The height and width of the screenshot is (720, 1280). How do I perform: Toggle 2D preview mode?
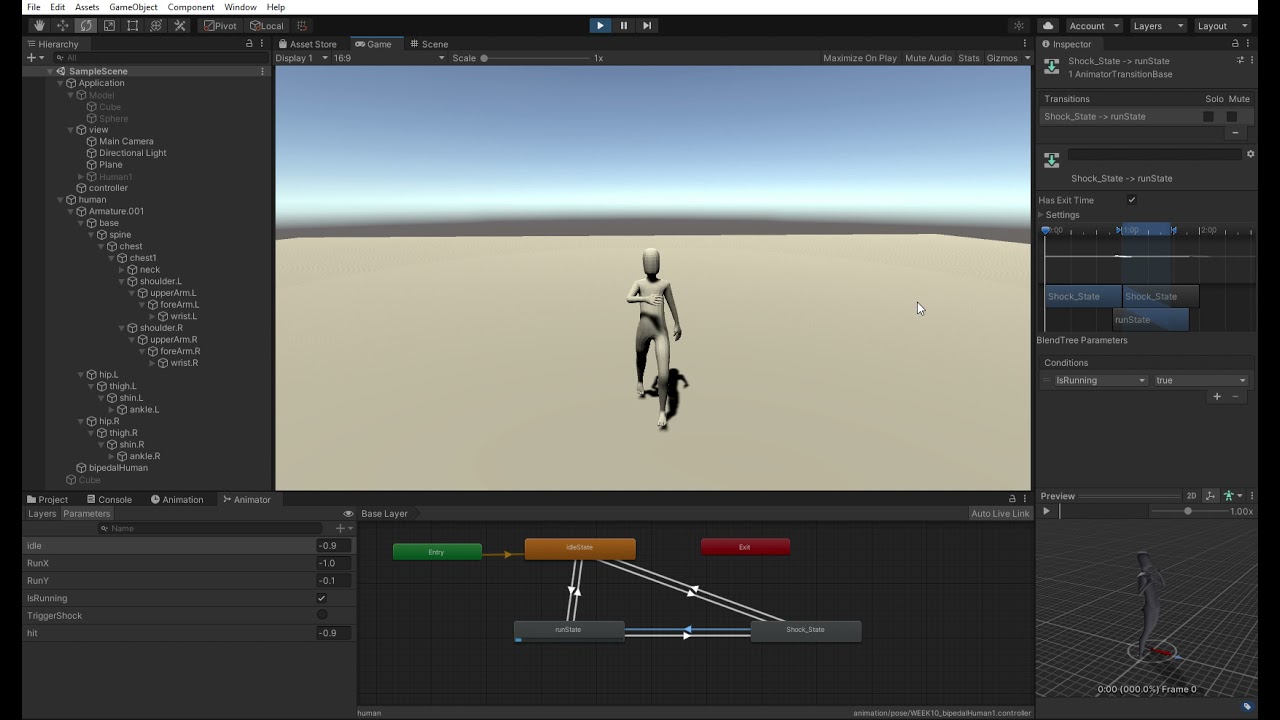[1191, 496]
